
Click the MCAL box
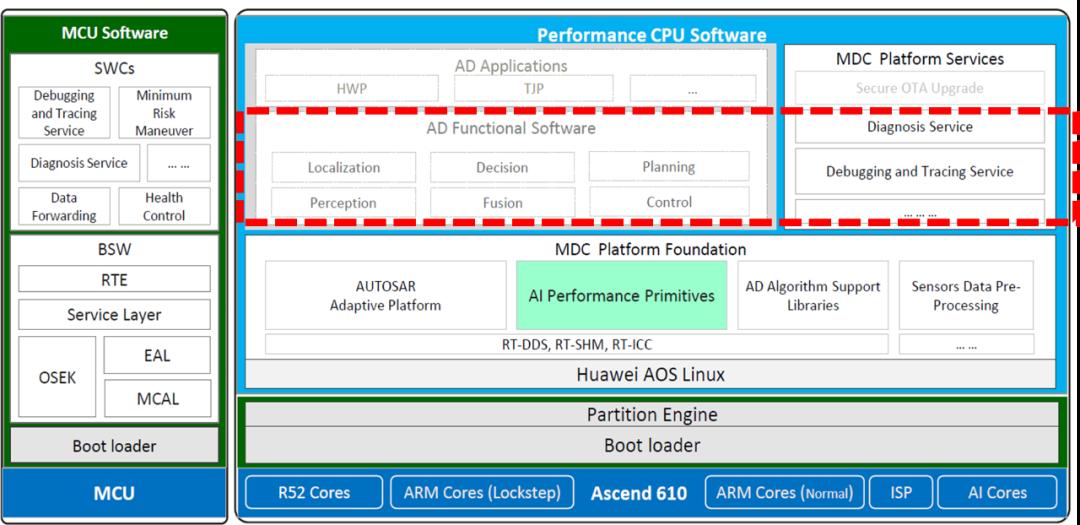coord(157,399)
